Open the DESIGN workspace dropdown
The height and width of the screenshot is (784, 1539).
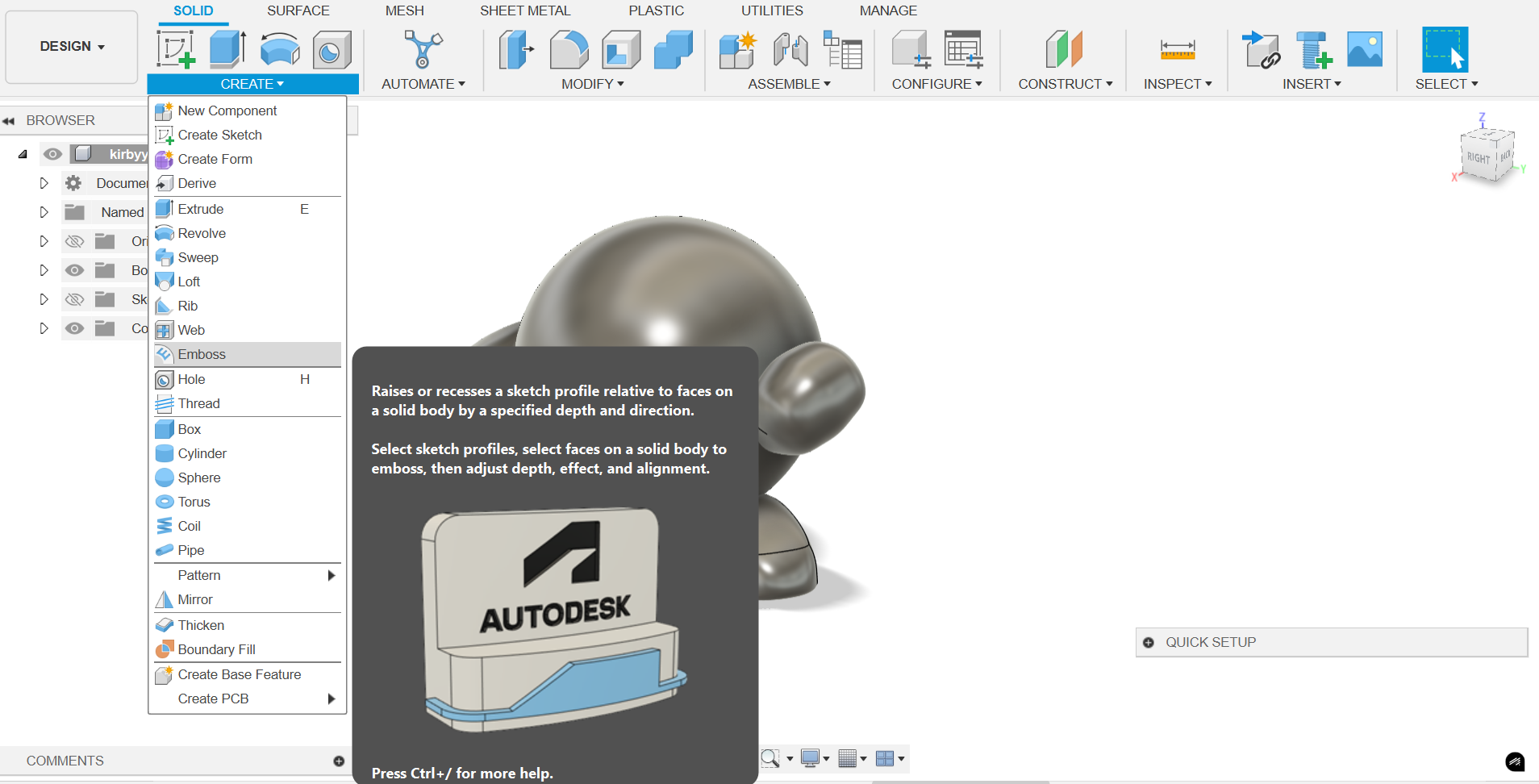pos(72,47)
